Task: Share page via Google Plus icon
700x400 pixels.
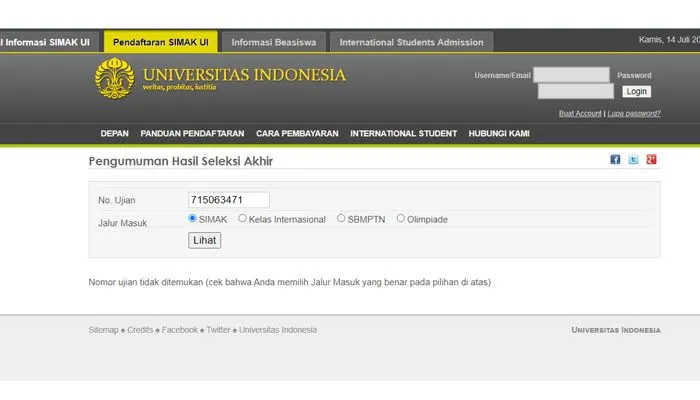Action: tap(651, 159)
